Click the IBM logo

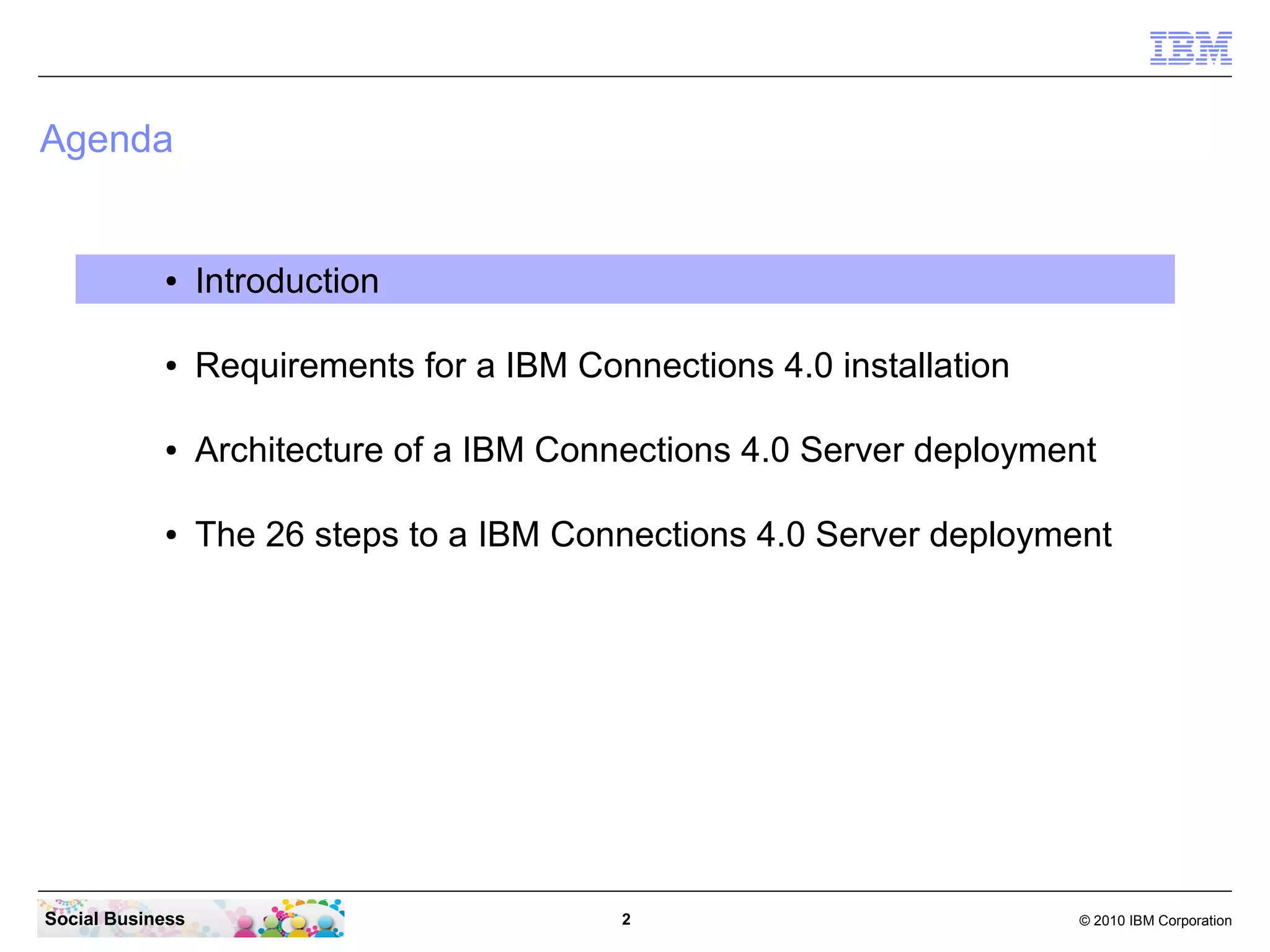(x=1191, y=48)
